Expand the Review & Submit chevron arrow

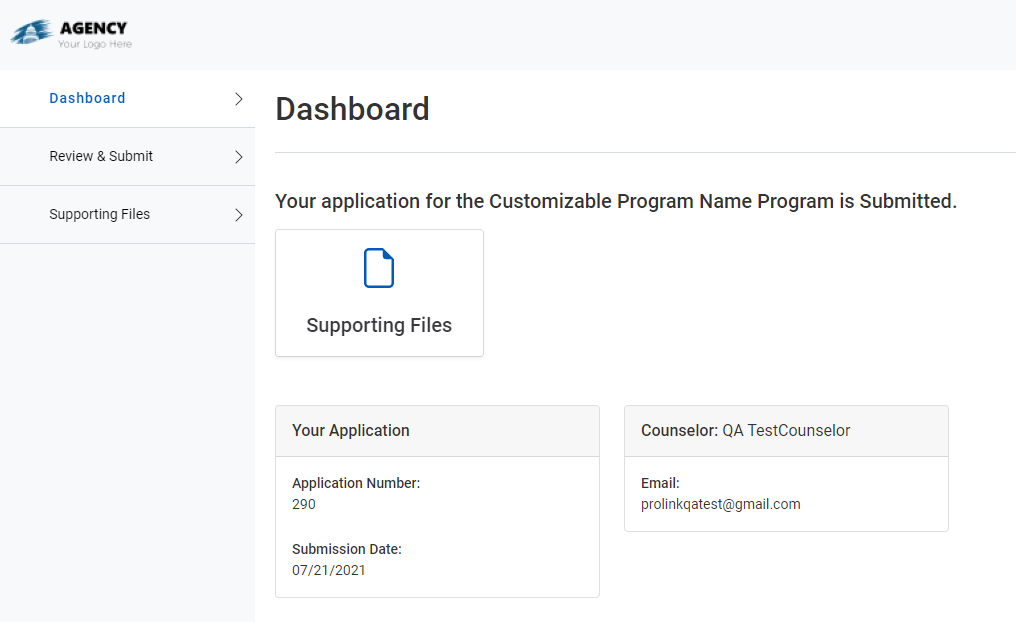pos(237,156)
